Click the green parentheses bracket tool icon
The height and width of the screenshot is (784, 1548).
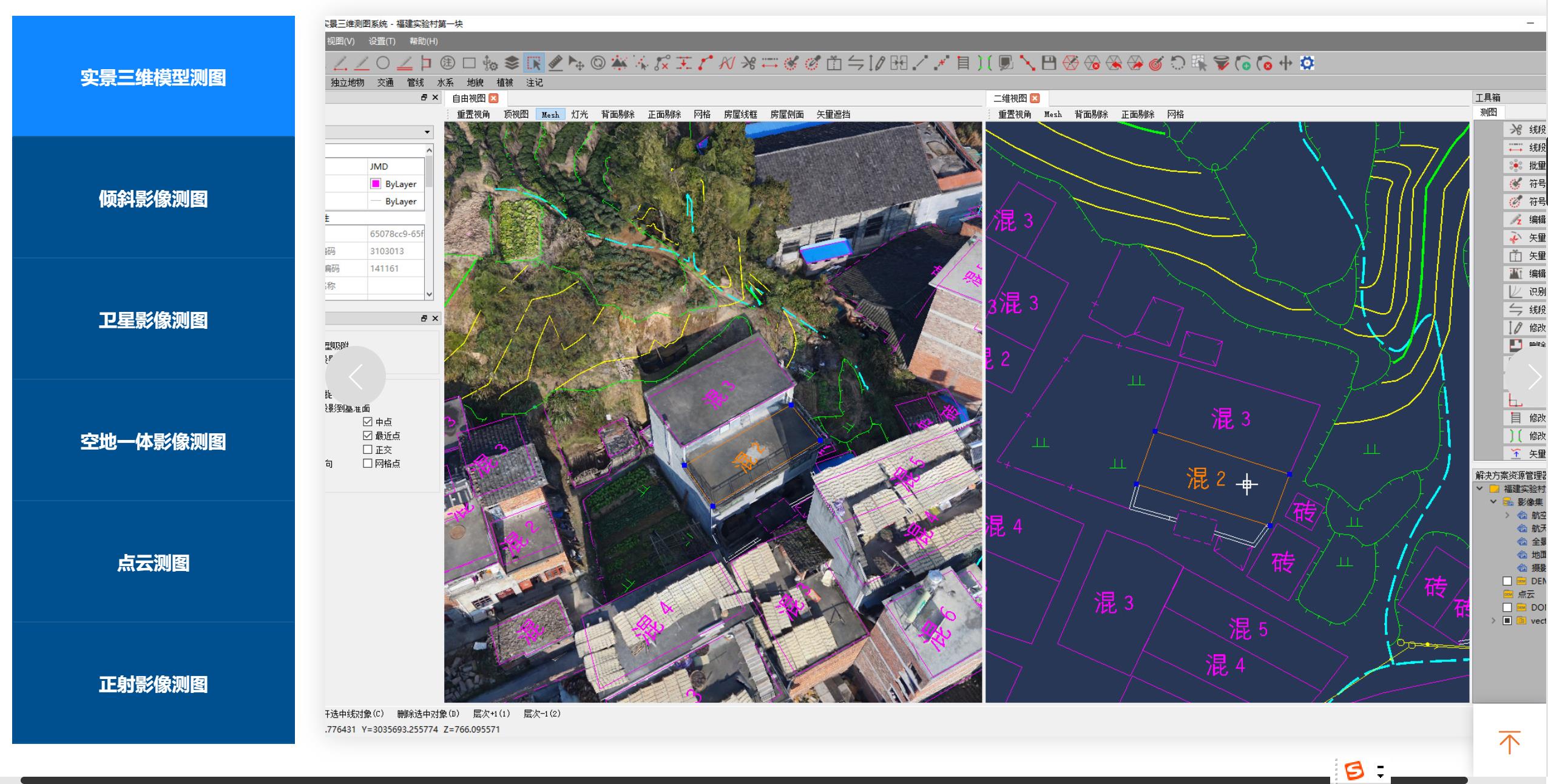(x=984, y=63)
